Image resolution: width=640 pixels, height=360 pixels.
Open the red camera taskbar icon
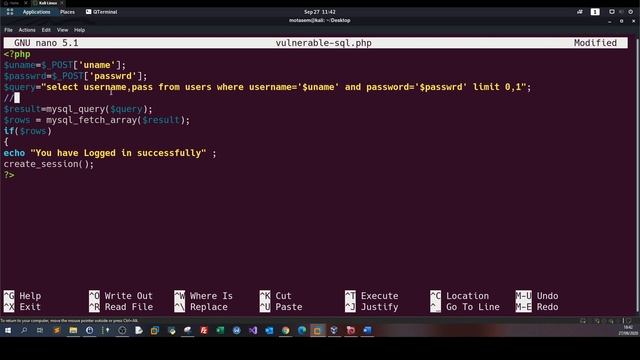(x=351, y=331)
